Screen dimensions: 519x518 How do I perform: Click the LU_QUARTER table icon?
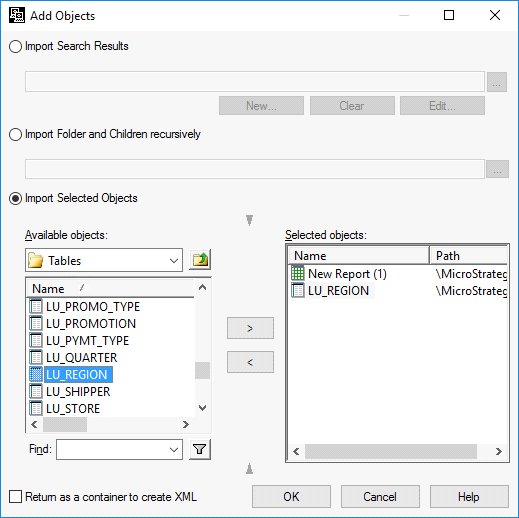[36, 357]
